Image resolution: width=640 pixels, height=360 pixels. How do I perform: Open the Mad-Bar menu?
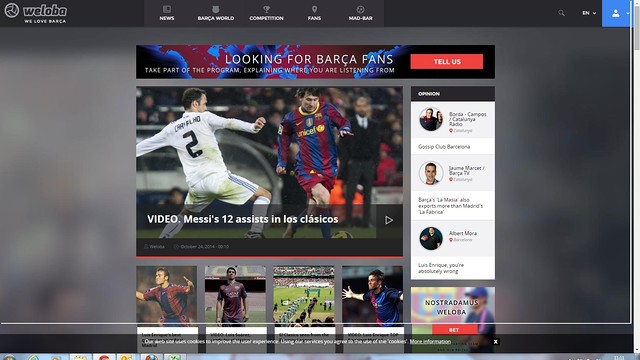point(360,13)
